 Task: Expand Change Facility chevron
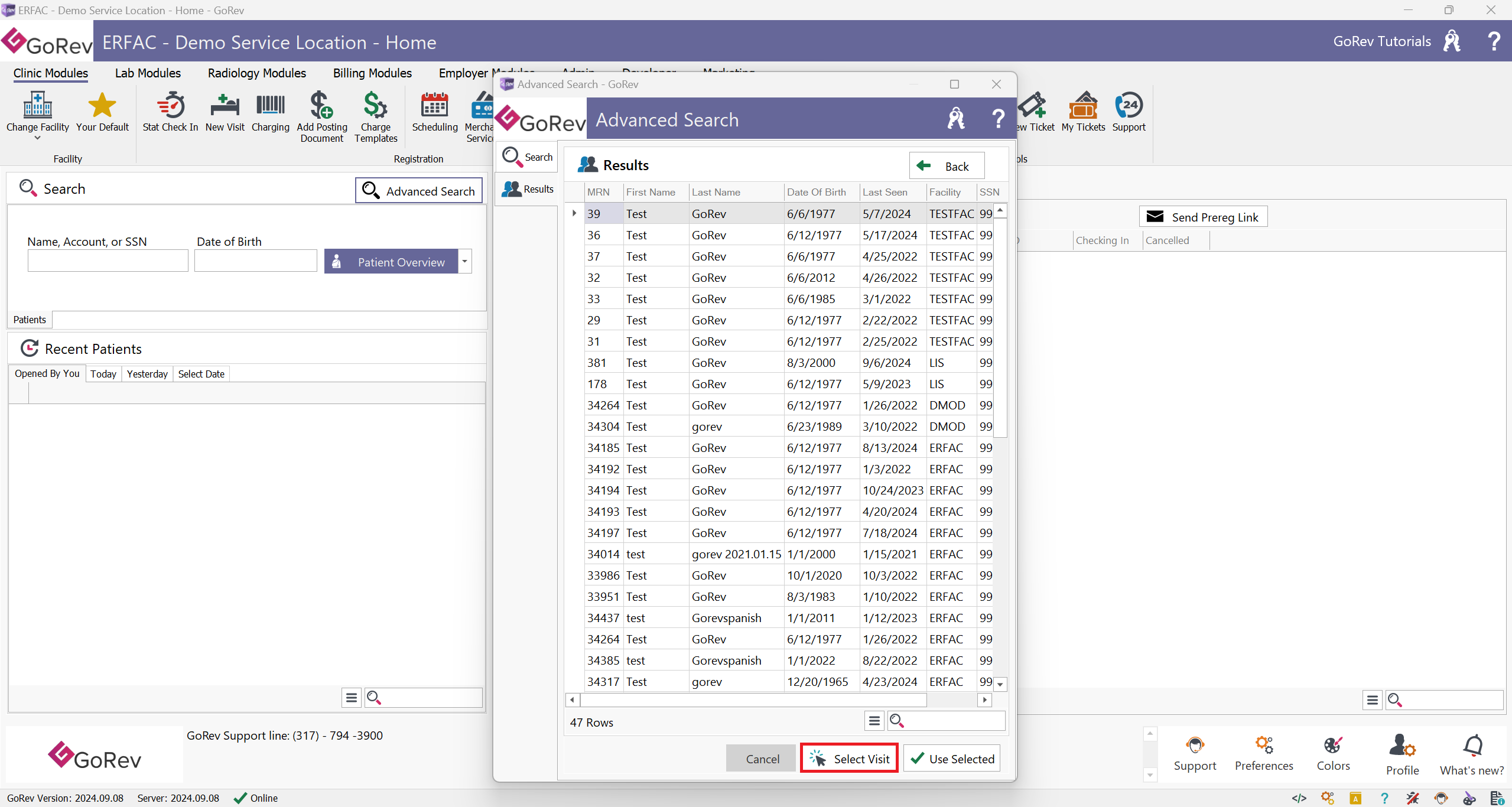[37, 139]
